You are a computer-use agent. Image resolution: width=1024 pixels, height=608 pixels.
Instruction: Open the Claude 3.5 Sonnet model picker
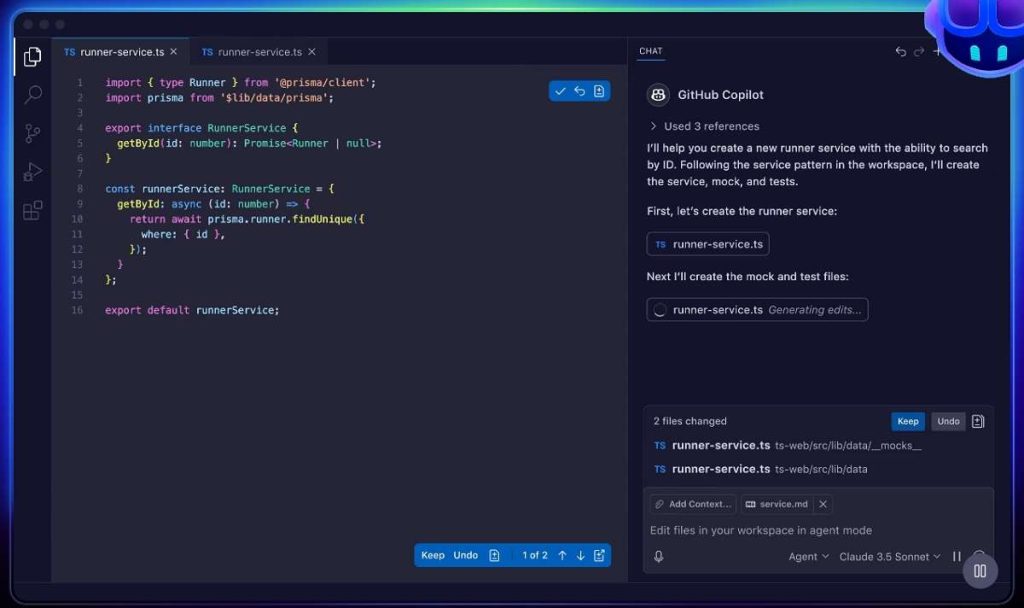pos(889,556)
